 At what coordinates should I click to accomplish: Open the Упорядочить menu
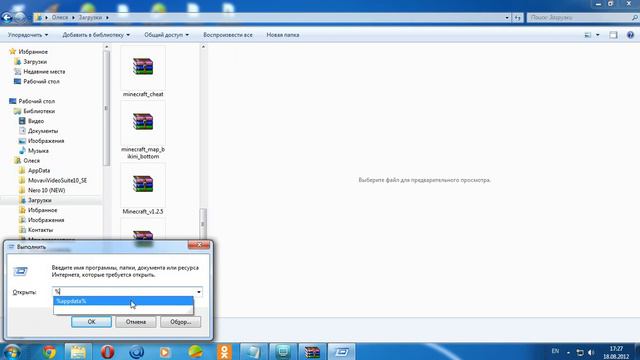pyautogui.click(x=28, y=35)
